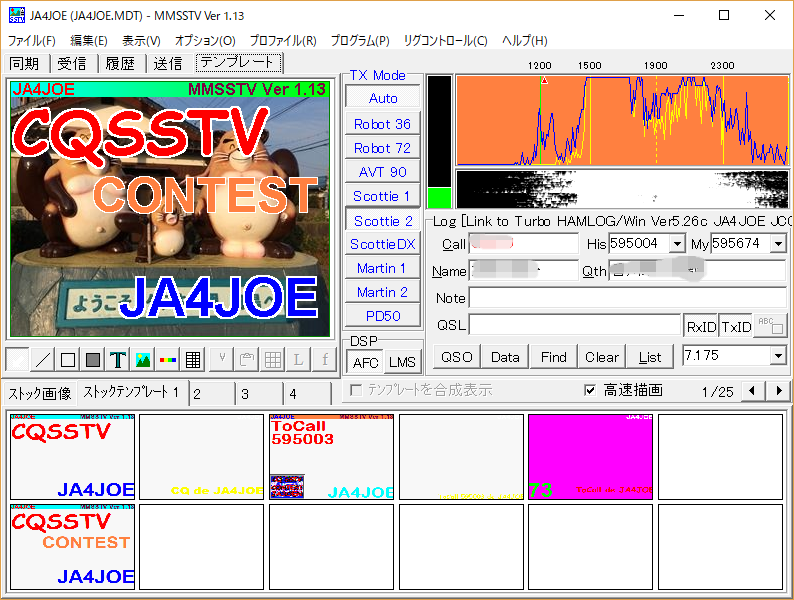Switch to stock template tab 4

coord(307,394)
